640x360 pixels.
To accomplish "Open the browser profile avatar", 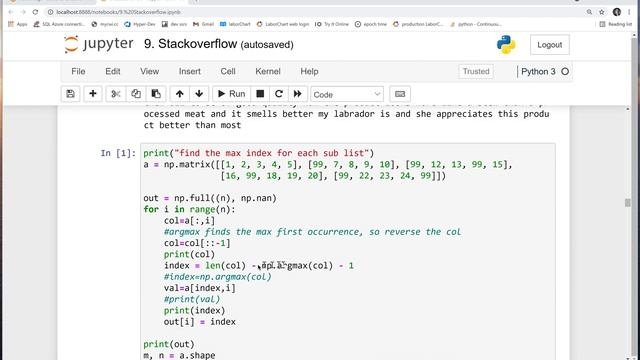I will [x=617, y=12].
